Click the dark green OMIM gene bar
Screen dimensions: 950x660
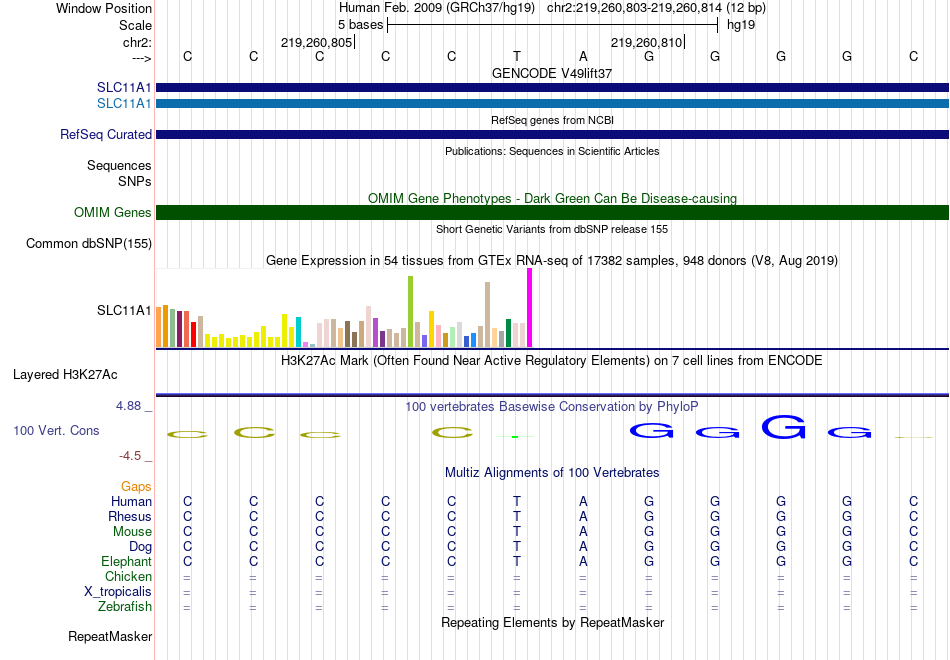pos(553,212)
